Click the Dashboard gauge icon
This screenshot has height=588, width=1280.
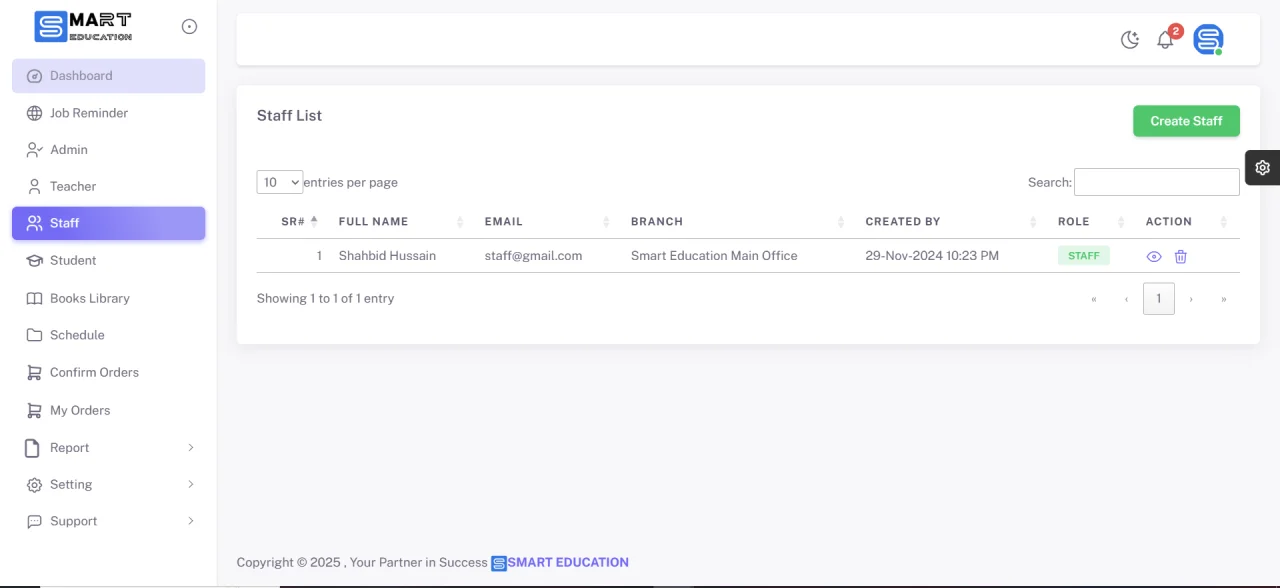[x=34, y=76]
